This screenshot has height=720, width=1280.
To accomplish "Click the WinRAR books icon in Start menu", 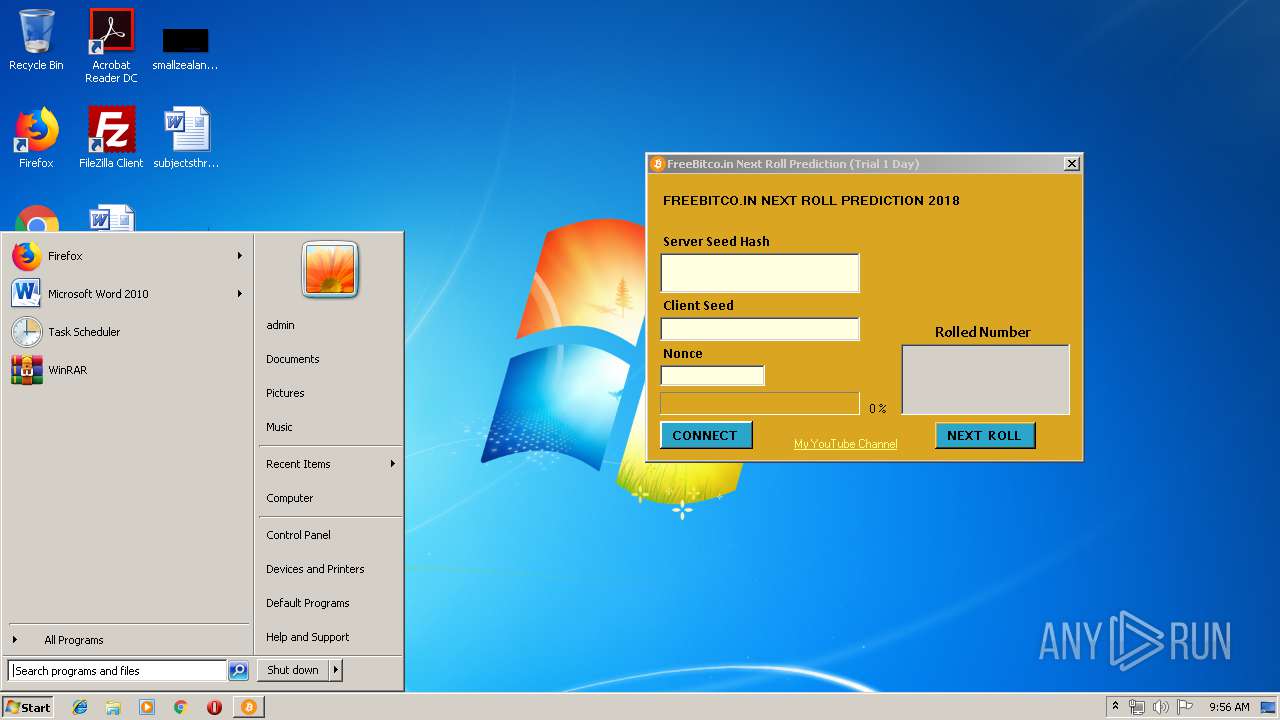I will (x=27, y=370).
